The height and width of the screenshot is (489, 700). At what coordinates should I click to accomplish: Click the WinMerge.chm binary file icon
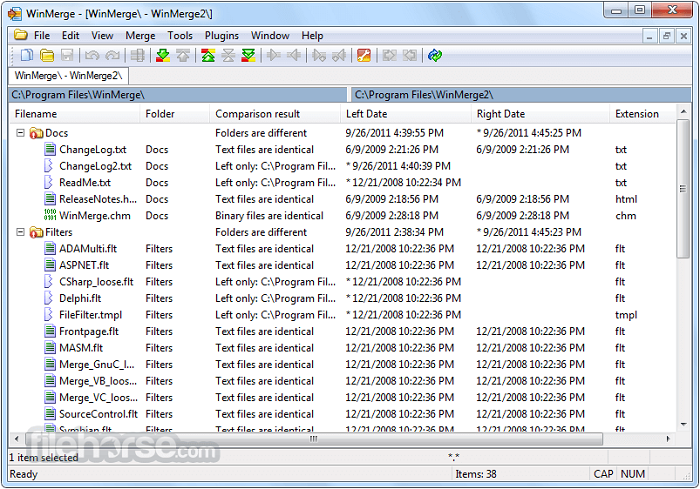tap(50, 215)
